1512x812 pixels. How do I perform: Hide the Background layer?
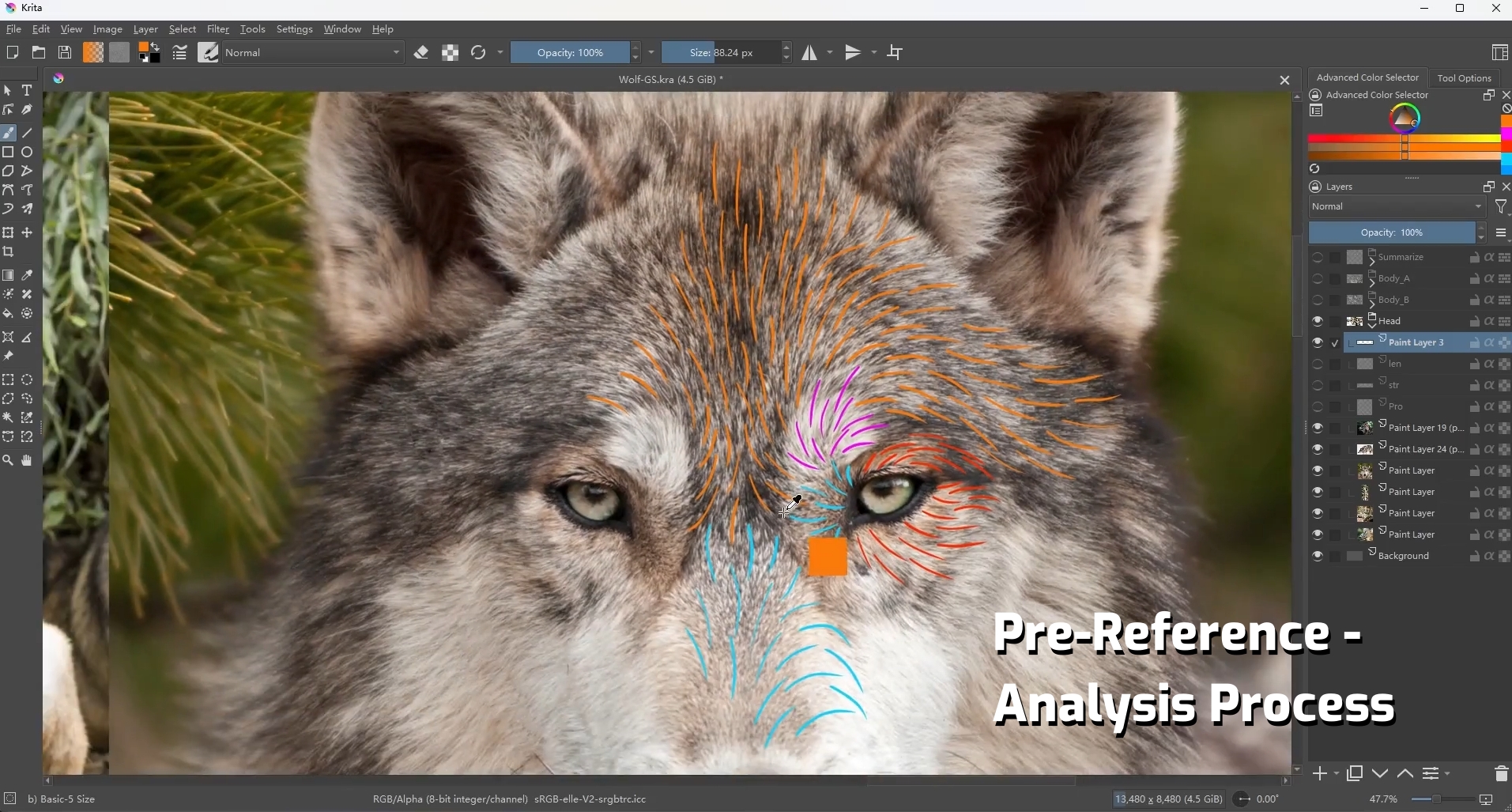coord(1318,556)
